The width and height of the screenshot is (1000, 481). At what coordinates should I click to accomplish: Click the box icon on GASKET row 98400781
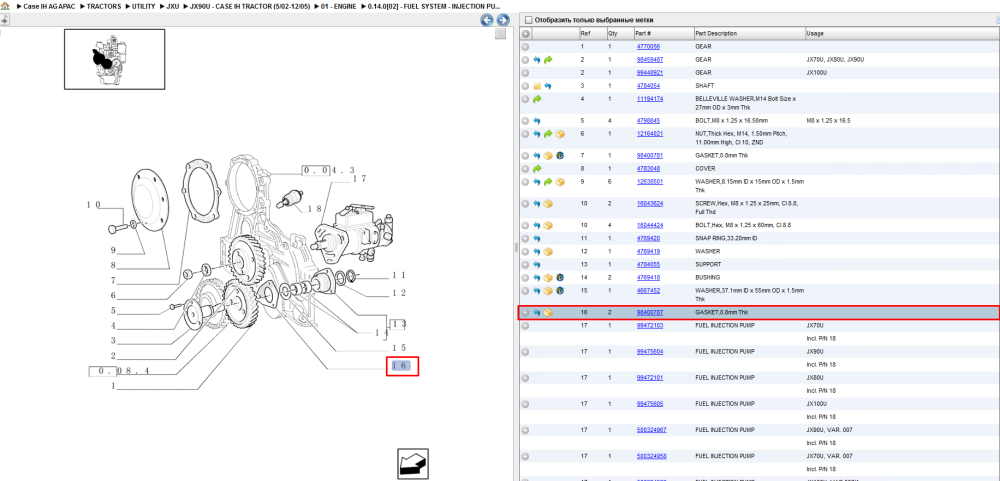coord(548,156)
